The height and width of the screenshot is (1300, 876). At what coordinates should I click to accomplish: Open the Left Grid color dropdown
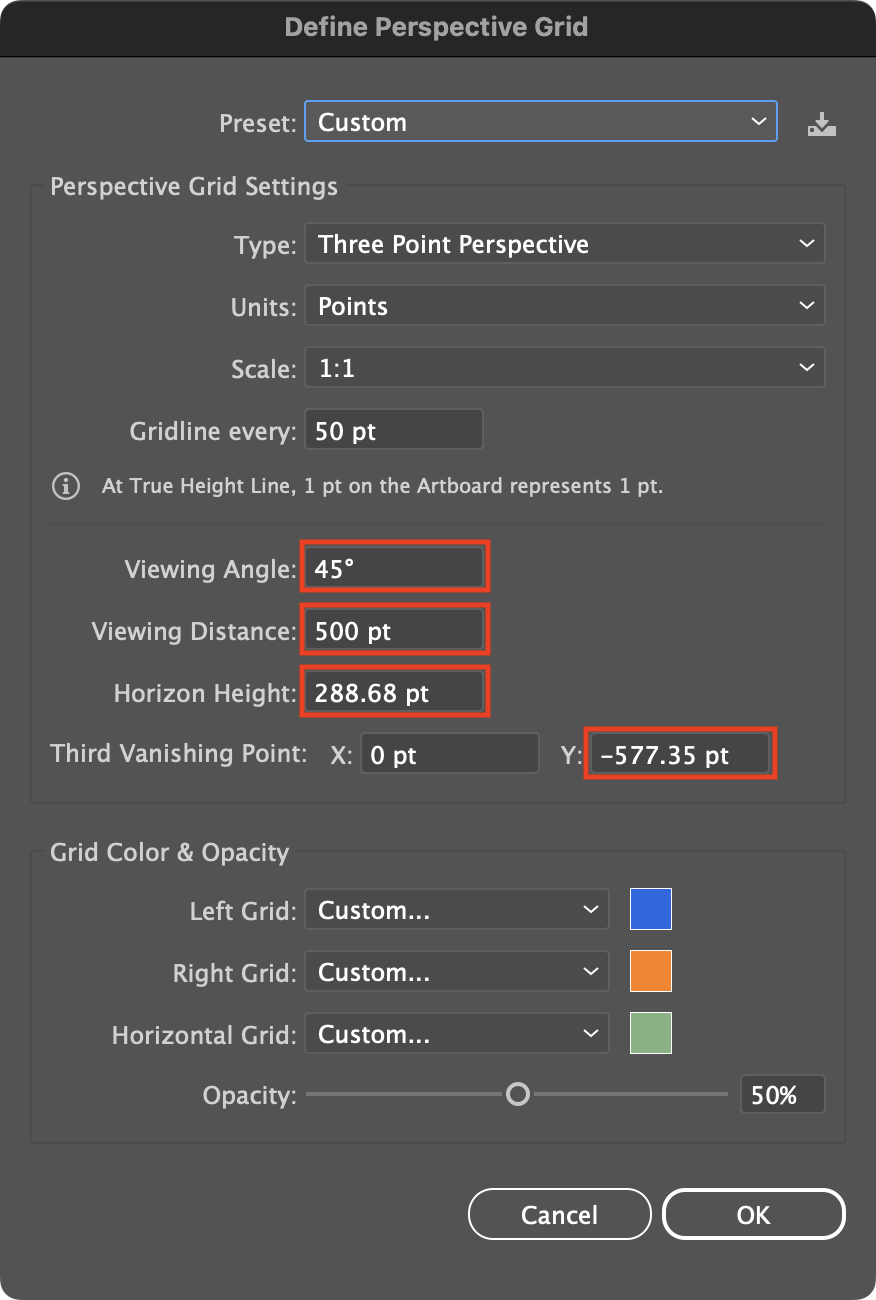click(x=456, y=909)
